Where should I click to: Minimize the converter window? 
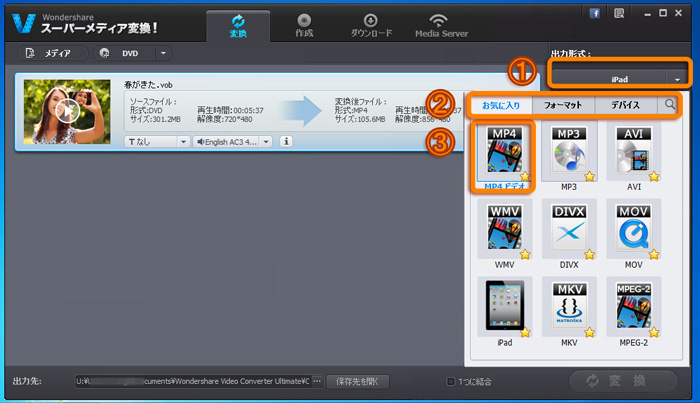pyautogui.click(x=647, y=14)
